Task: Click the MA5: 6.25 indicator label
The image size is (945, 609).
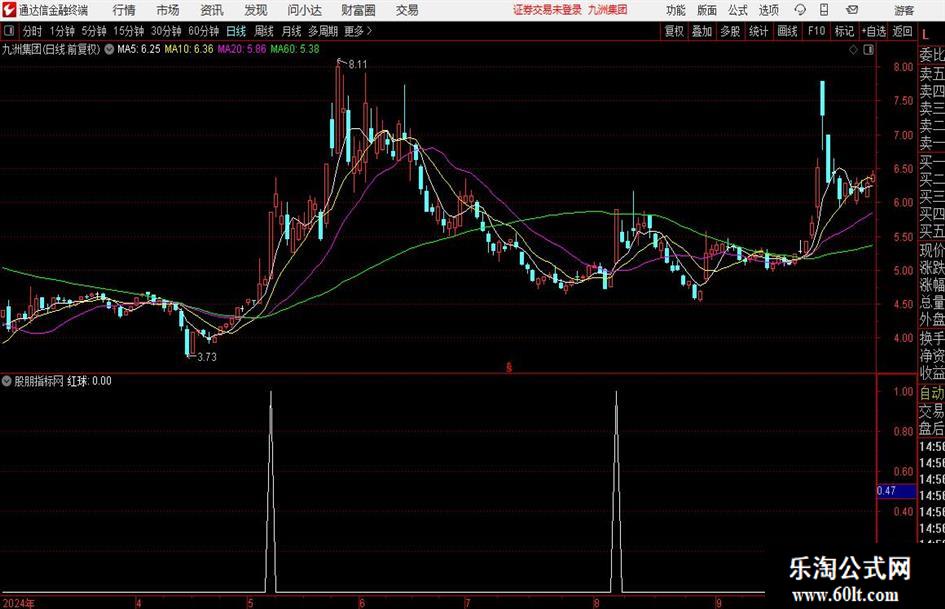Action: click(139, 49)
